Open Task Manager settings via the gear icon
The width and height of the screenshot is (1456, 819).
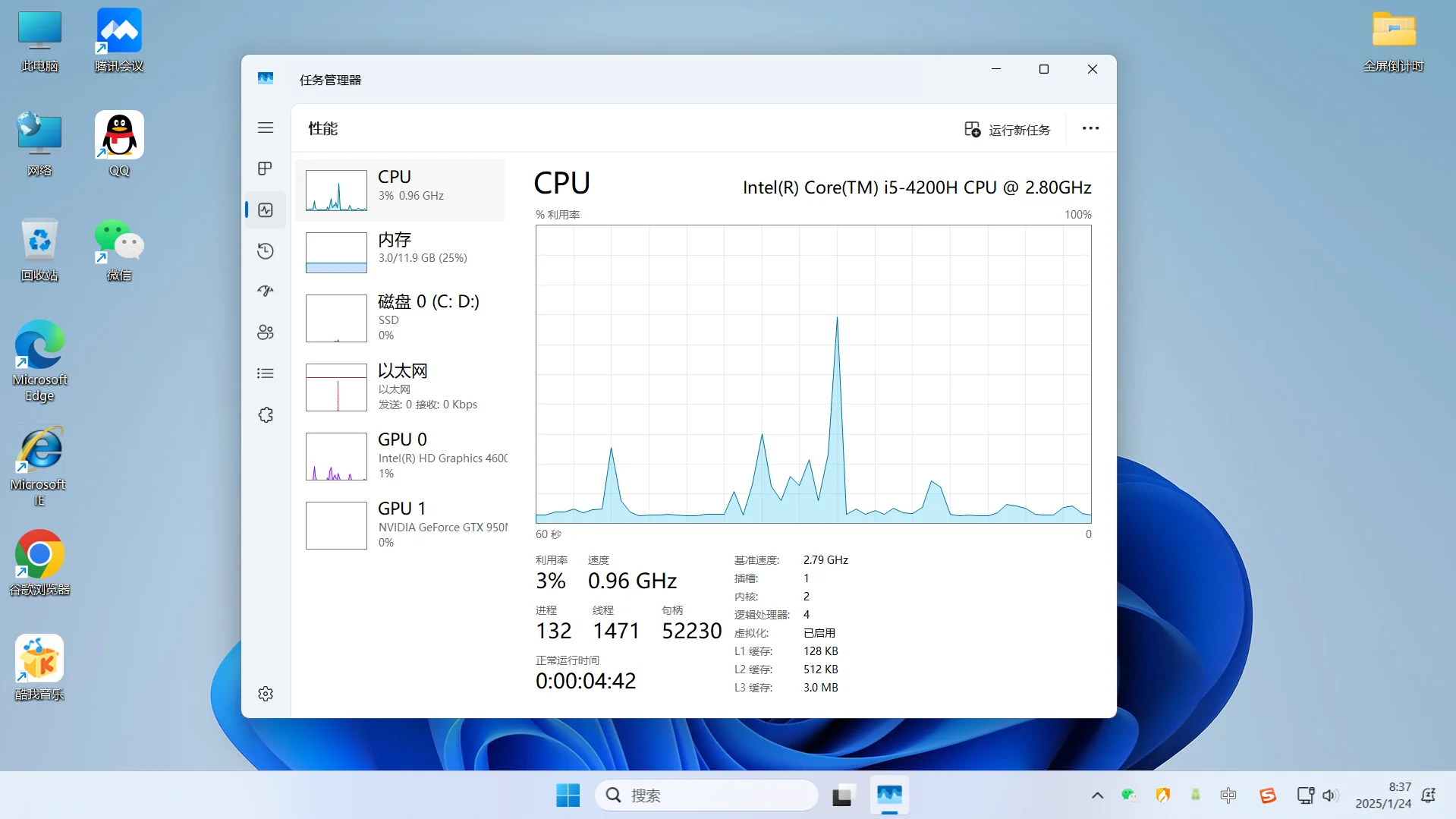click(x=265, y=693)
